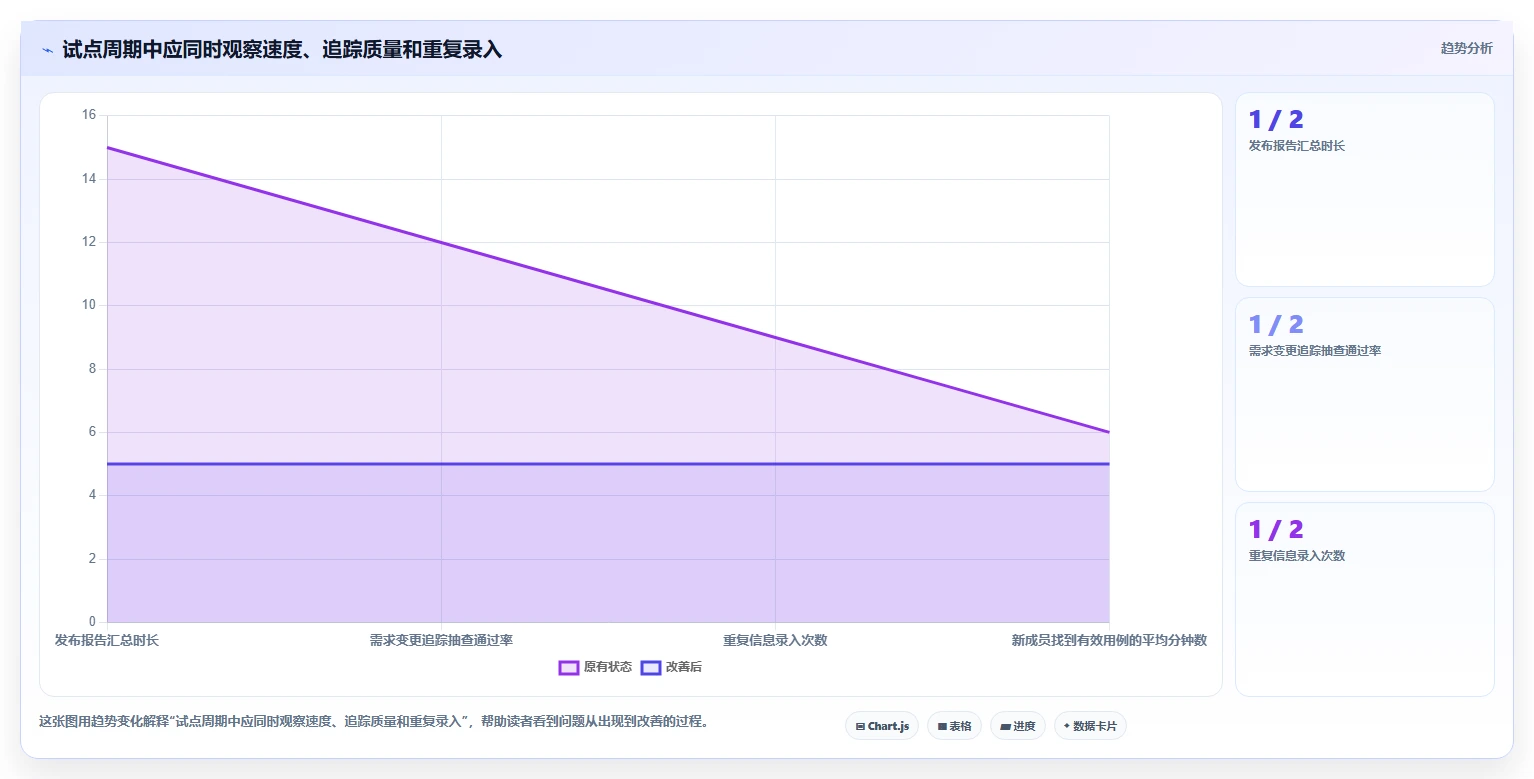Select the 进度 tag chip

(x=1018, y=726)
